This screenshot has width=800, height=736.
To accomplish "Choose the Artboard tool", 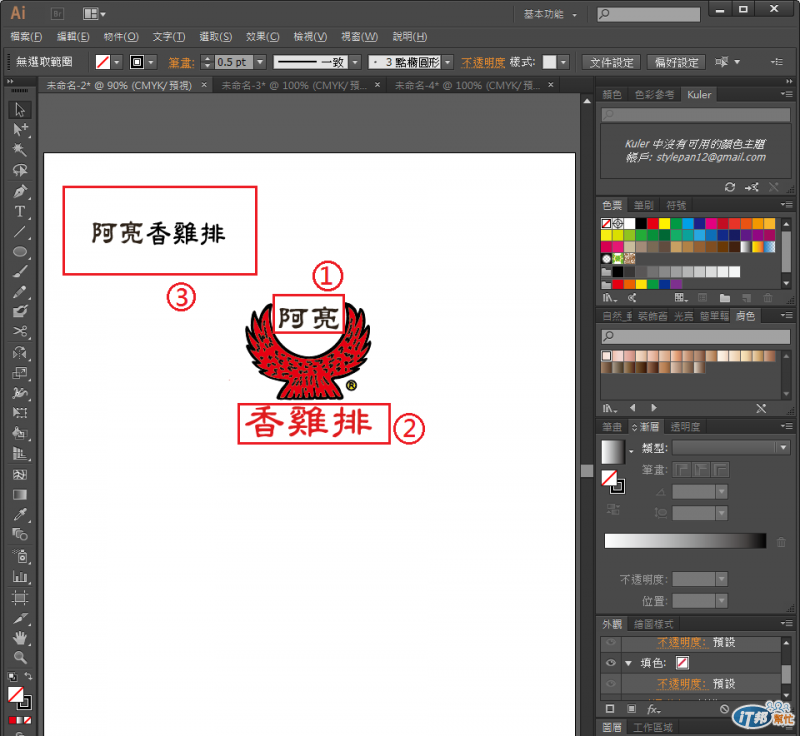I will pos(20,597).
